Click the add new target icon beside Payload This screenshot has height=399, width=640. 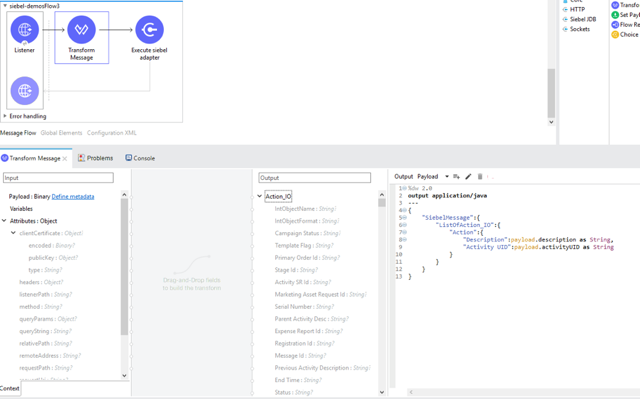(456, 177)
